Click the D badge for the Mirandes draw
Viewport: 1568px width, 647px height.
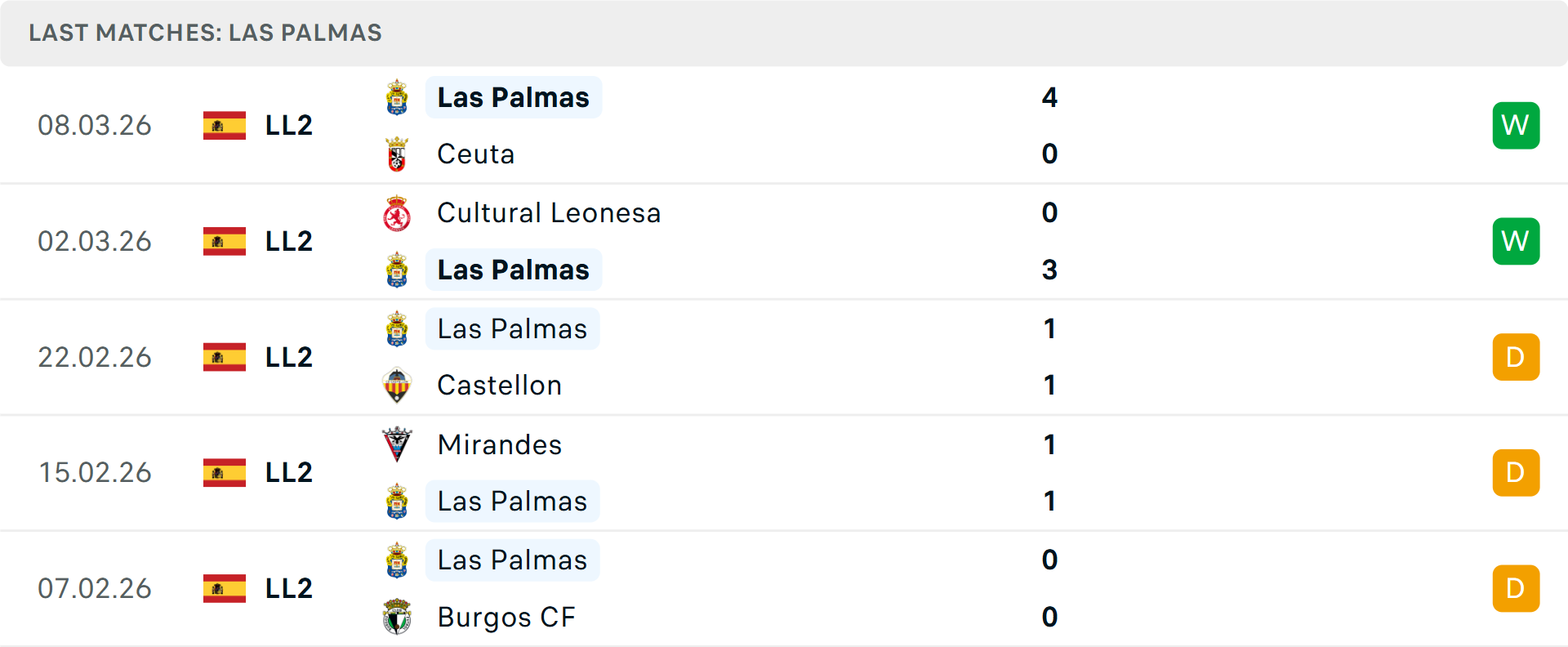1516,472
